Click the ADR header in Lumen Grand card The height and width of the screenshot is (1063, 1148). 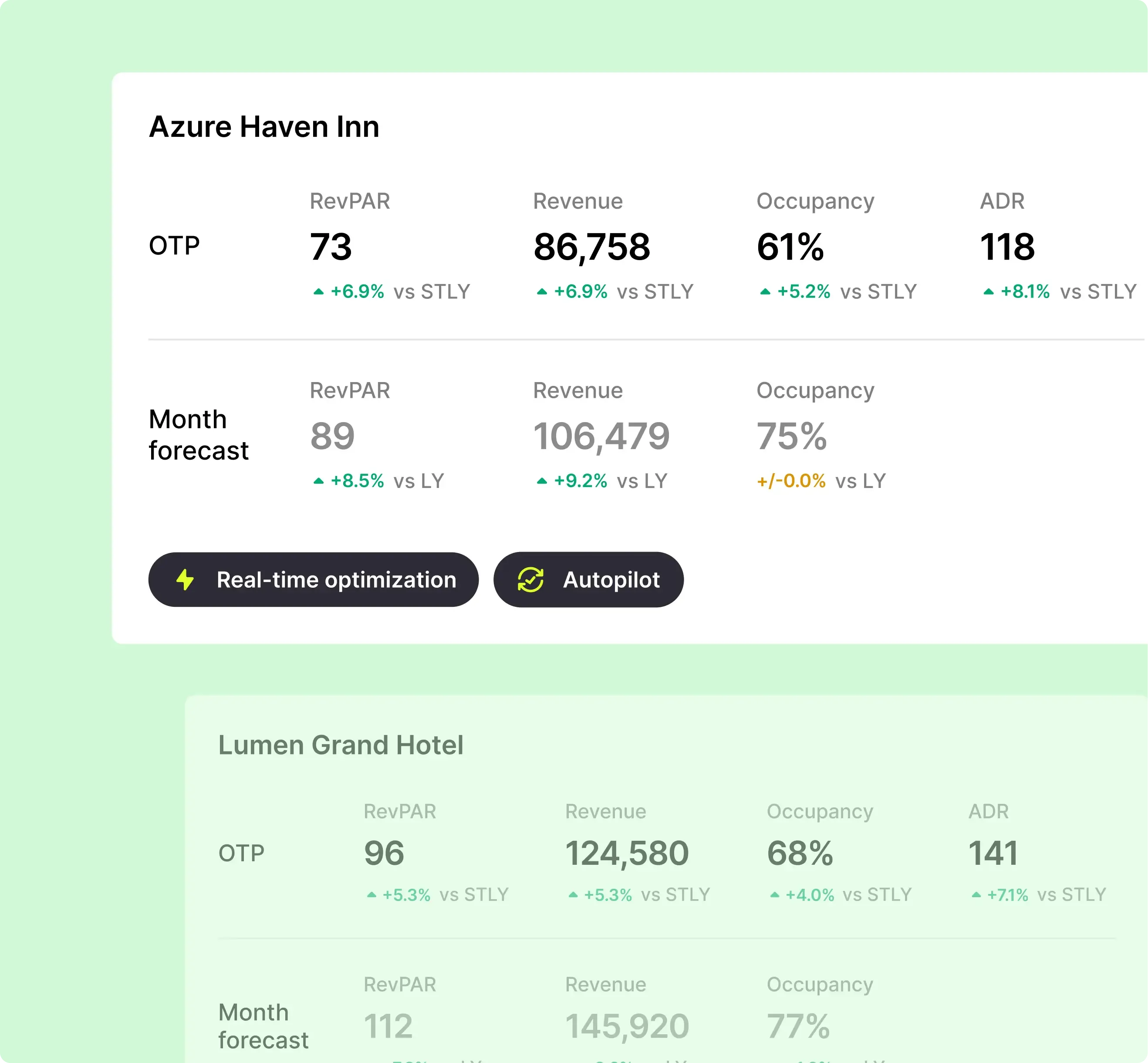pos(989,812)
